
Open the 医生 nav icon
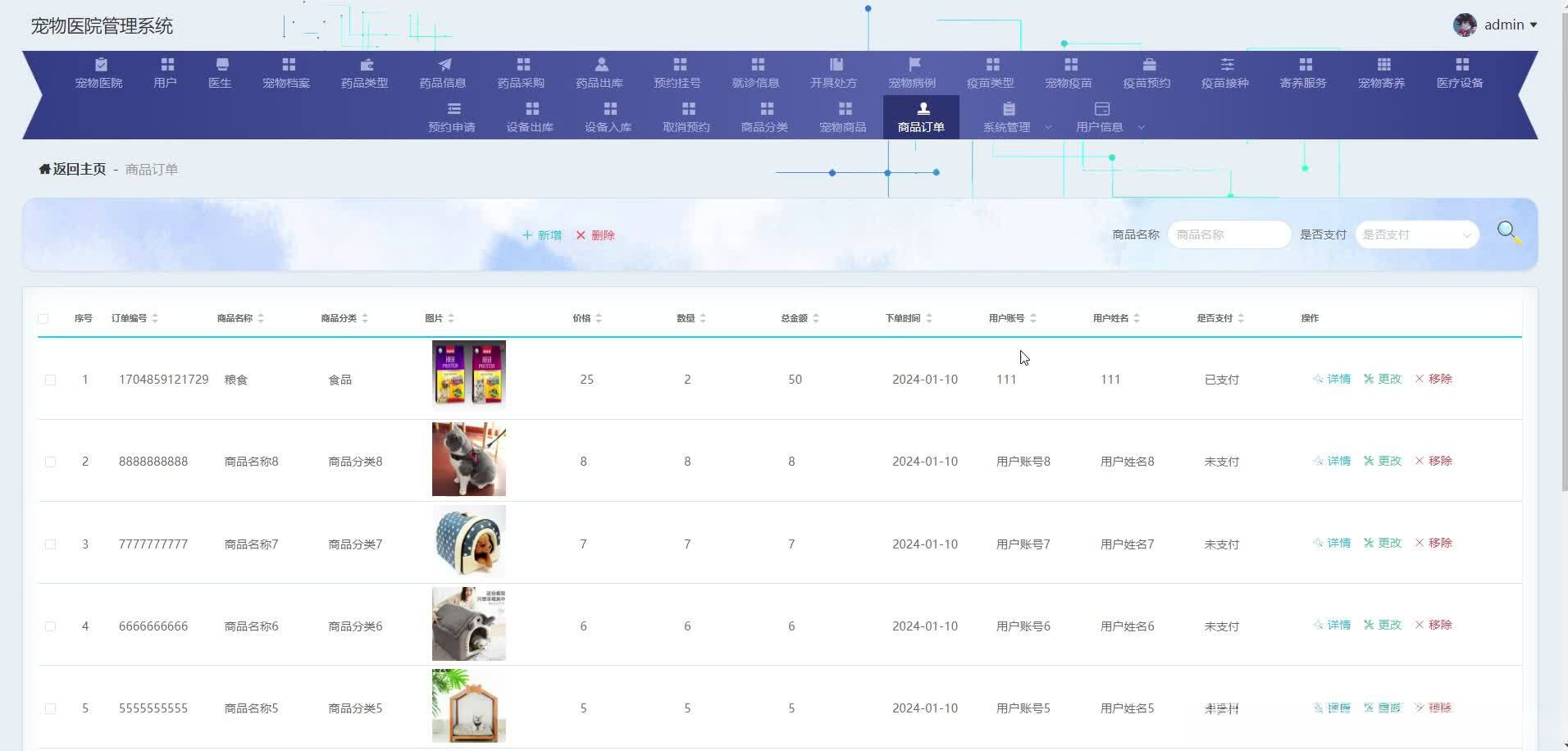[x=222, y=65]
